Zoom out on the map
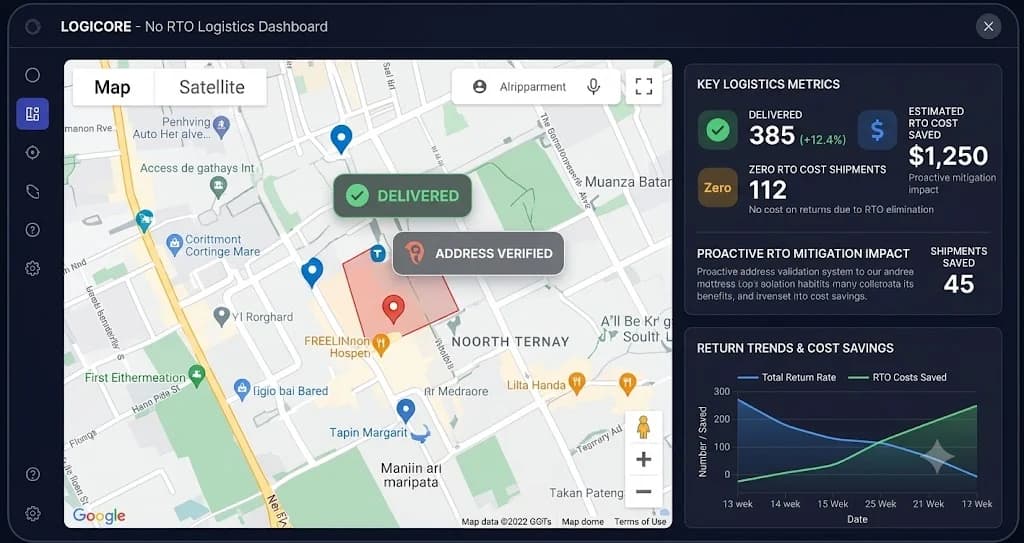This screenshot has width=1024, height=543. point(644,491)
